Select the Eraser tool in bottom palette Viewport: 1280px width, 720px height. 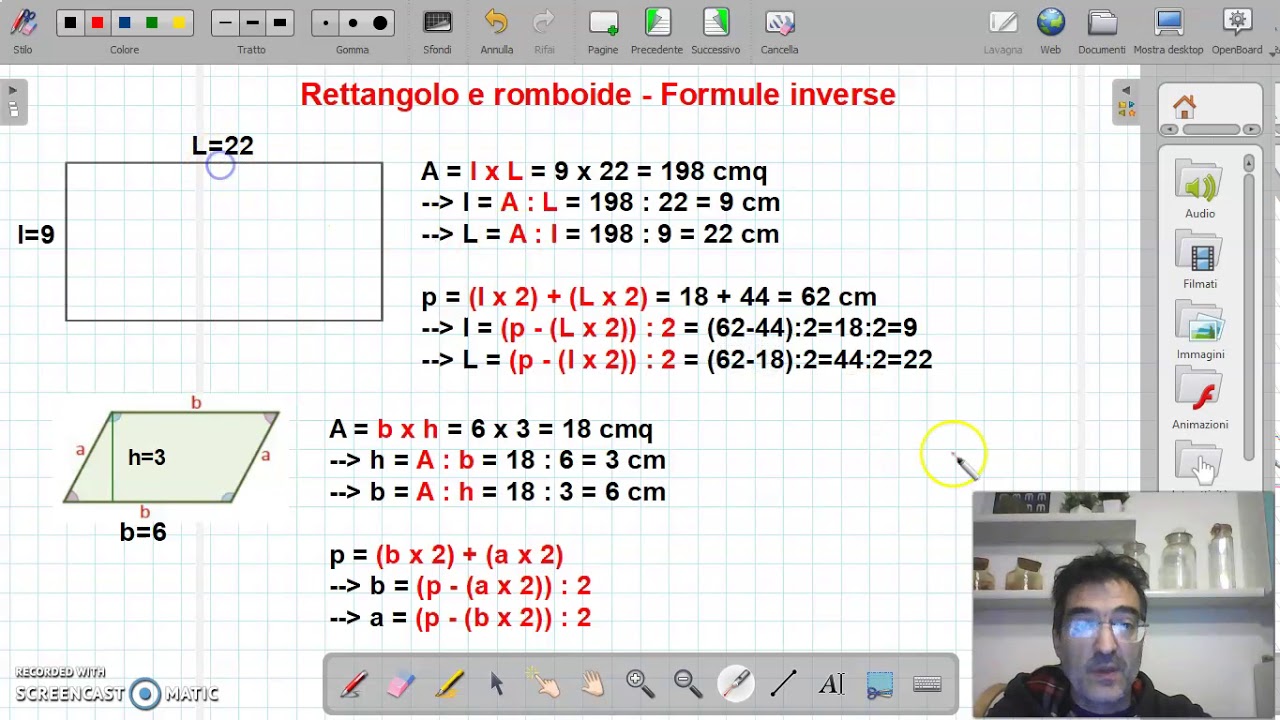400,684
